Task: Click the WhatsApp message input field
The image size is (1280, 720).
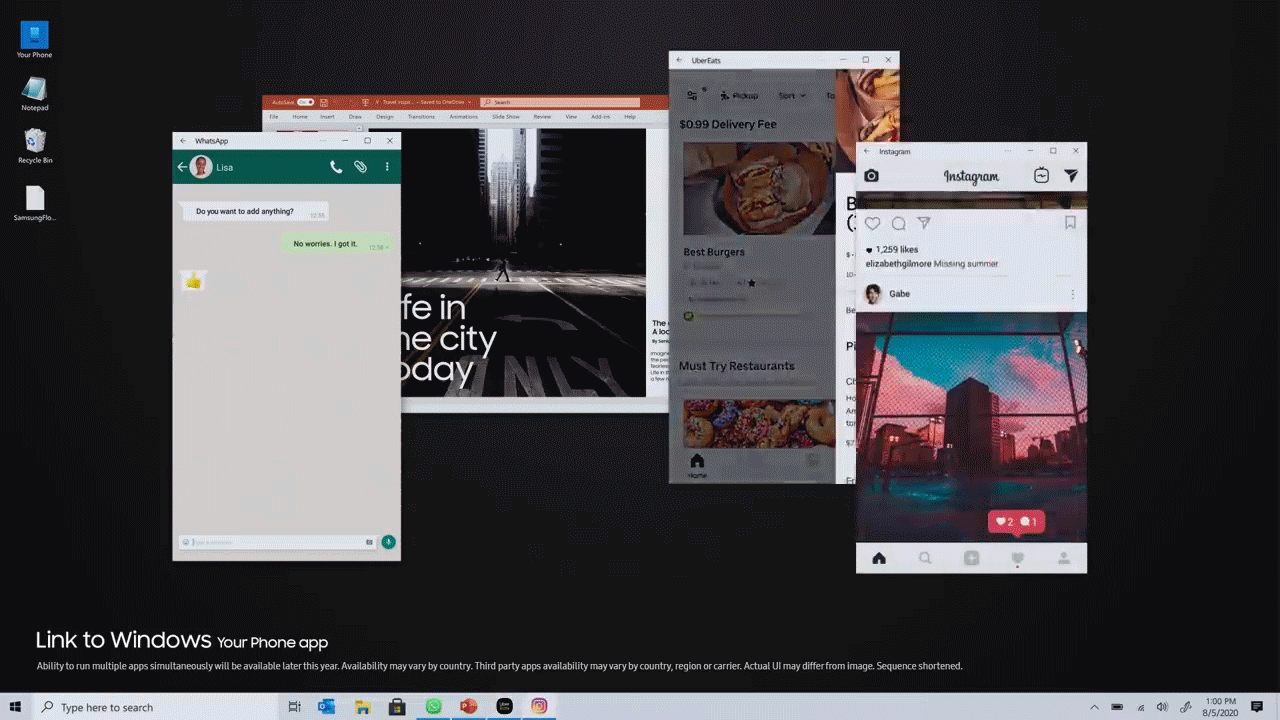Action: coord(277,542)
